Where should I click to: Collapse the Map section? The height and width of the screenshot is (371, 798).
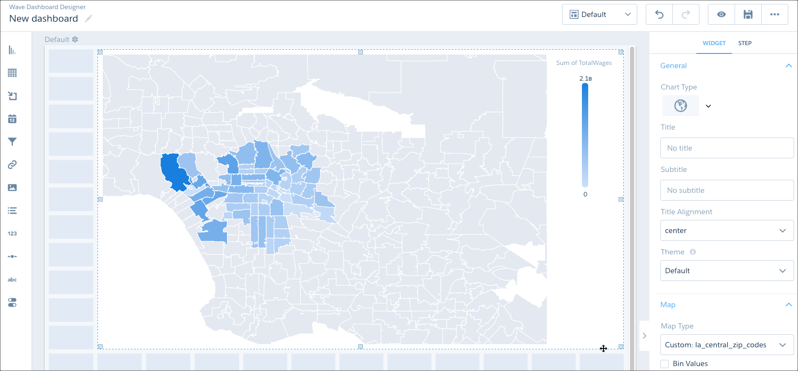[x=788, y=304]
